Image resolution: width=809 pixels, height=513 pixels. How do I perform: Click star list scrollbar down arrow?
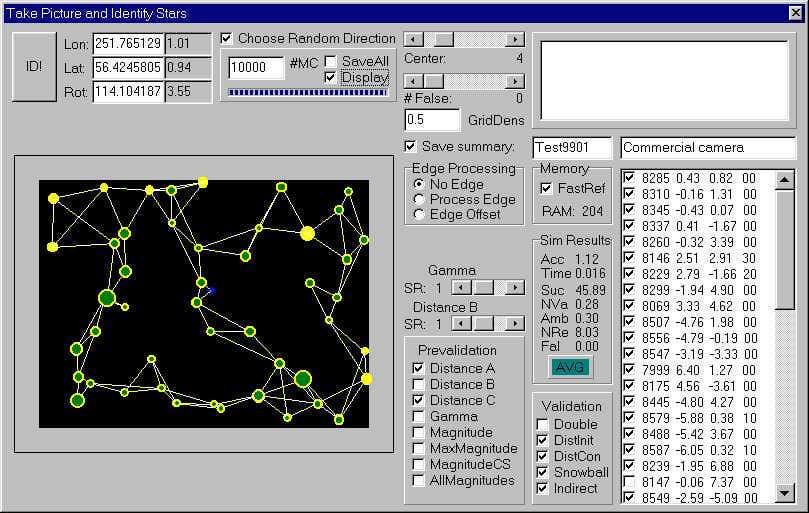[x=784, y=493]
